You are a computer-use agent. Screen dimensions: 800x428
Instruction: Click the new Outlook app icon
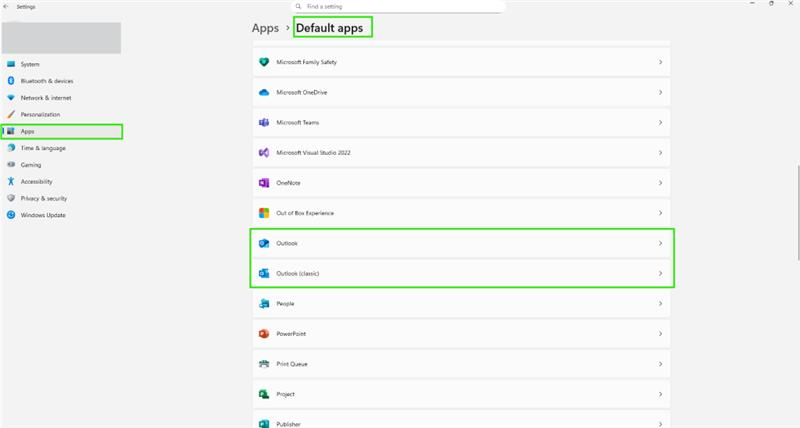(264, 243)
